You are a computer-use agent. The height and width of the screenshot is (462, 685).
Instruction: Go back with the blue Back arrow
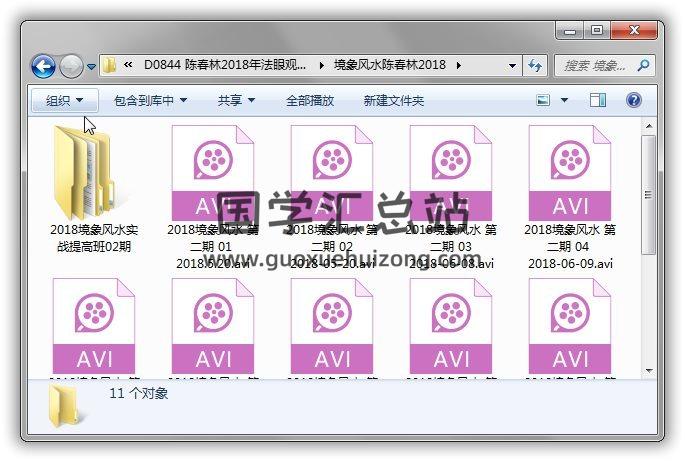click(x=43, y=66)
